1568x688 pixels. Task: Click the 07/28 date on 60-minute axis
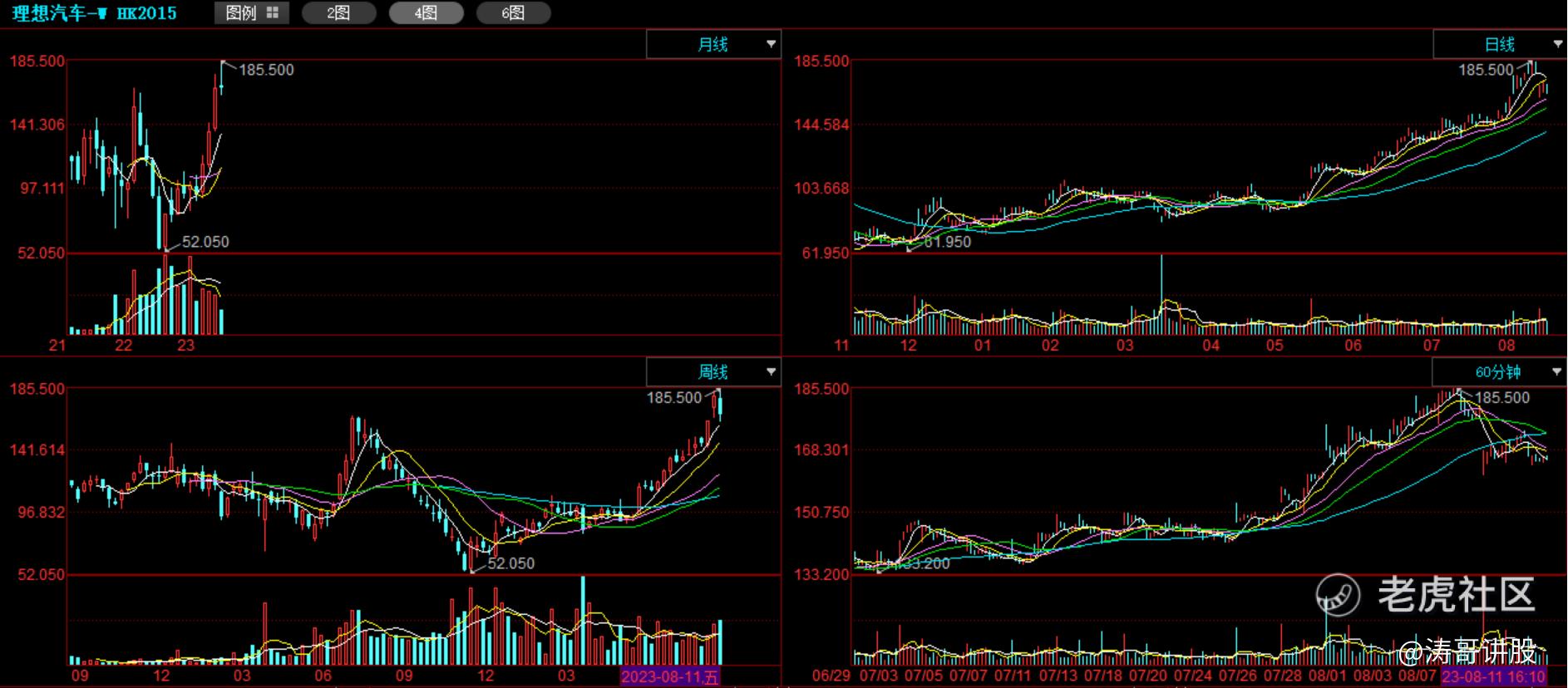[x=1283, y=676]
